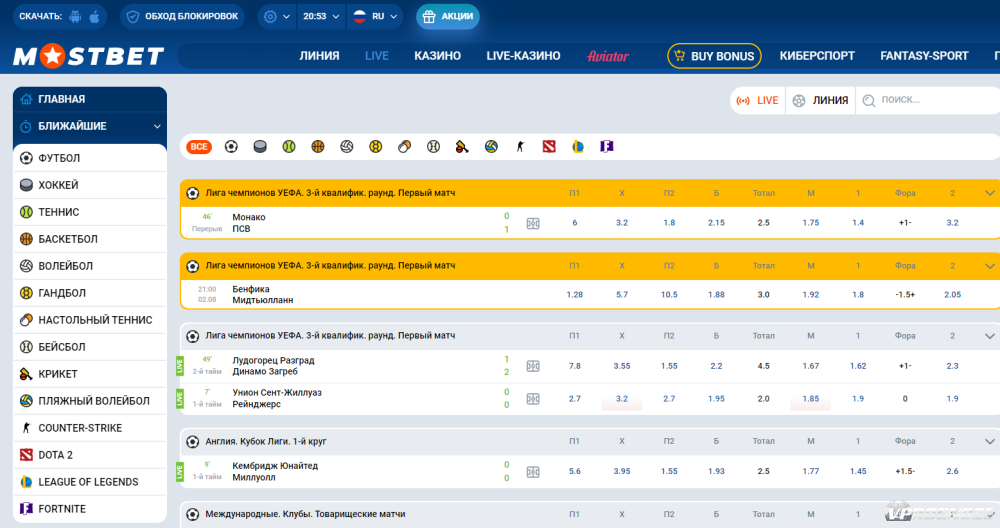Filter by tennis ball icon

click(289, 146)
